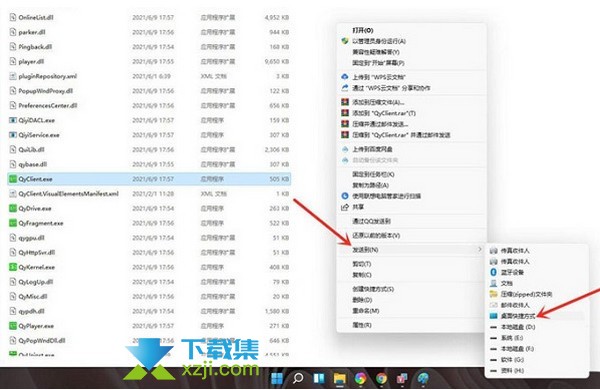This screenshot has width=600, height=390.
Task: Open taskbar Search magnifier
Action: click(298, 379)
